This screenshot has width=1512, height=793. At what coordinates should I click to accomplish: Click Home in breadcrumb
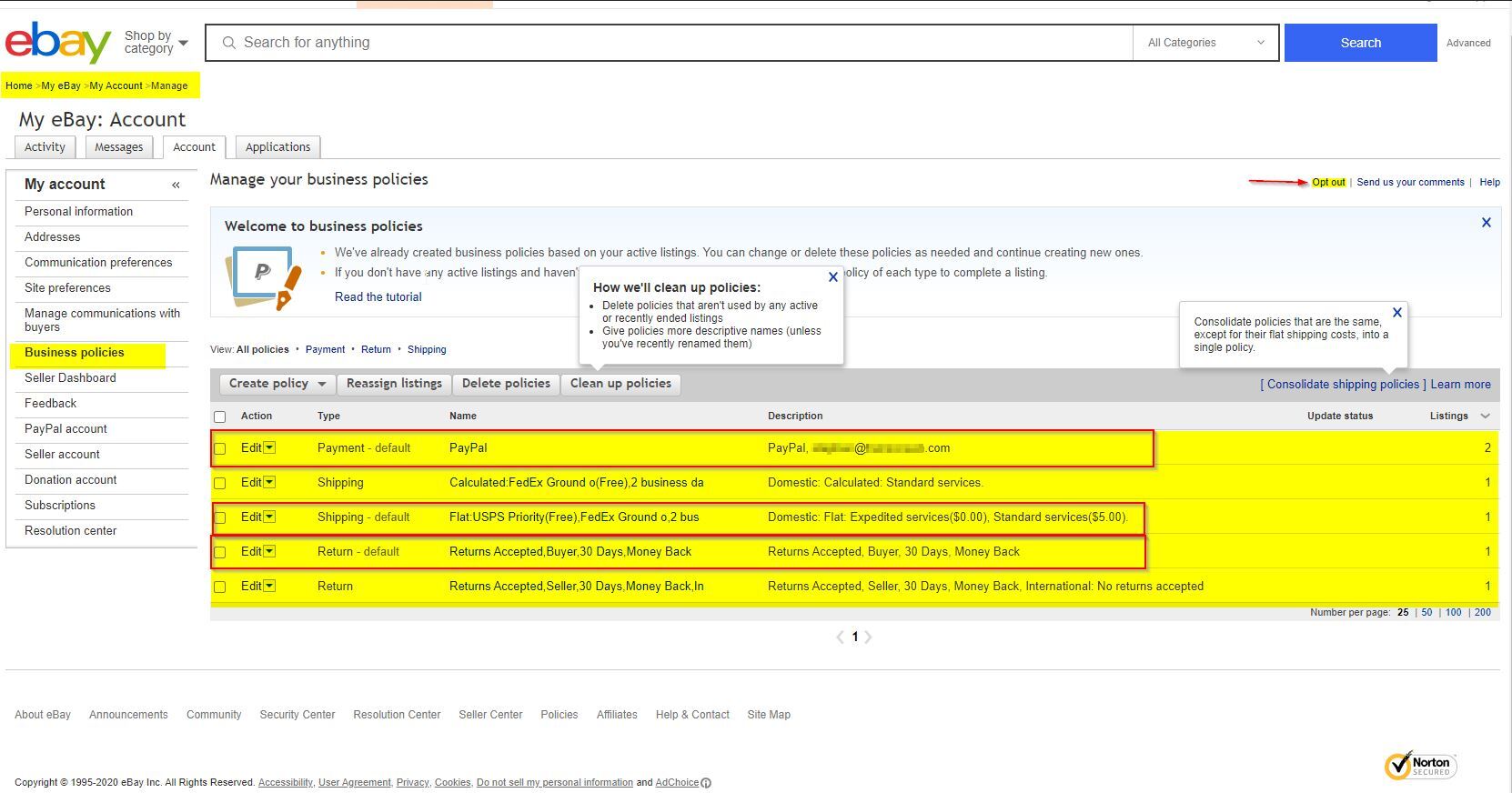click(x=18, y=86)
